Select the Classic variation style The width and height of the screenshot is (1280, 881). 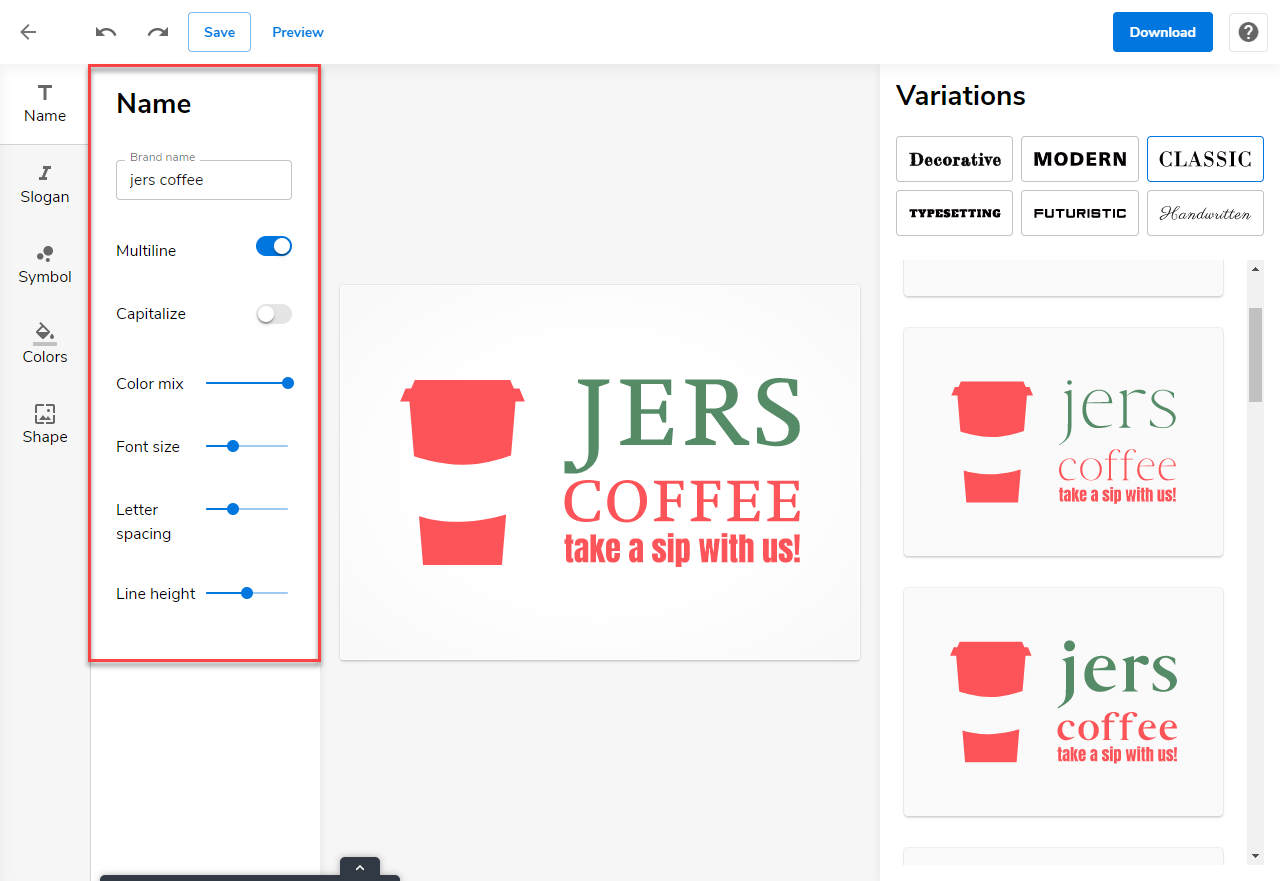coord(1205,159)
